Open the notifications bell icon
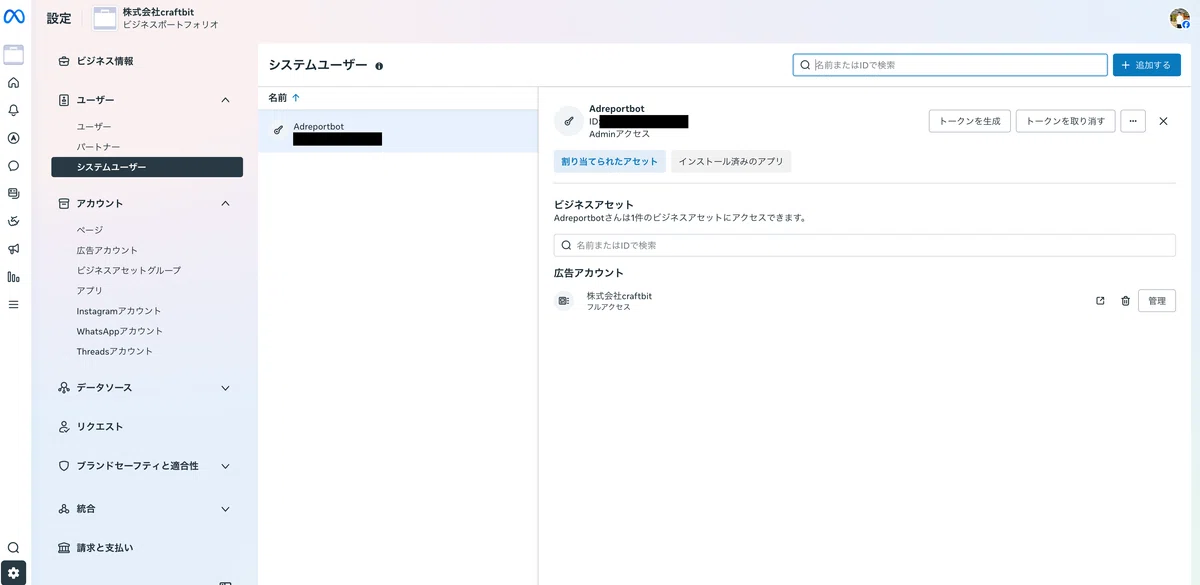This screenshot has width=1200, height=585. [x=13, y=110]
